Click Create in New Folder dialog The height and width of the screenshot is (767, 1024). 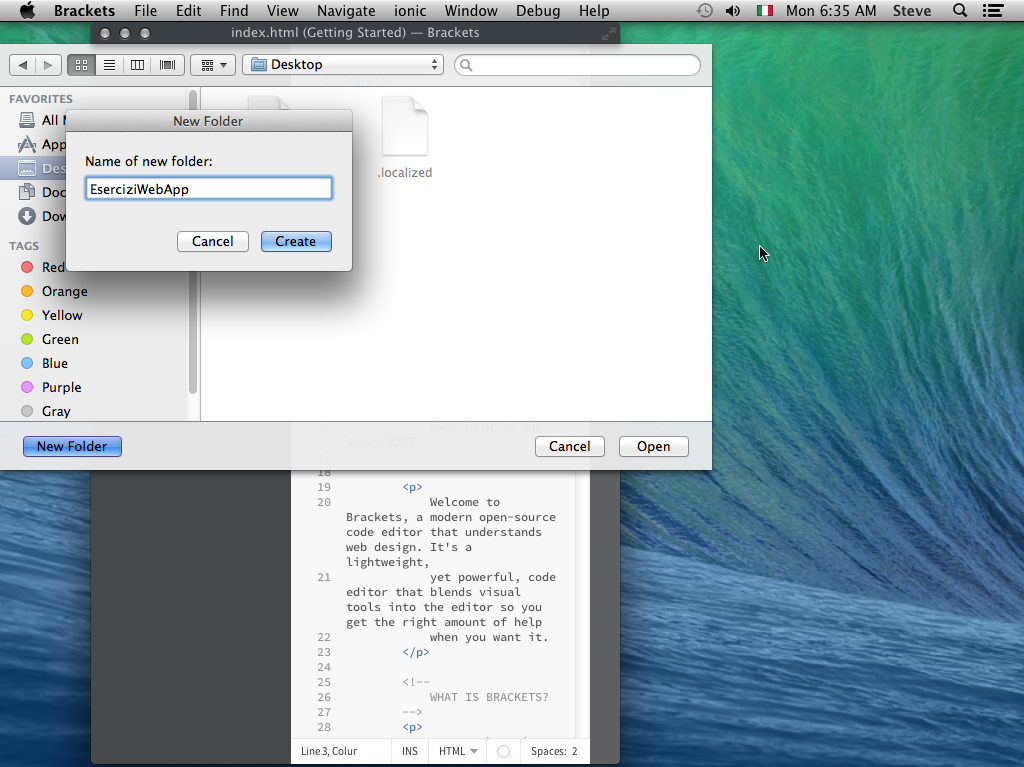(x=296, y=241)
